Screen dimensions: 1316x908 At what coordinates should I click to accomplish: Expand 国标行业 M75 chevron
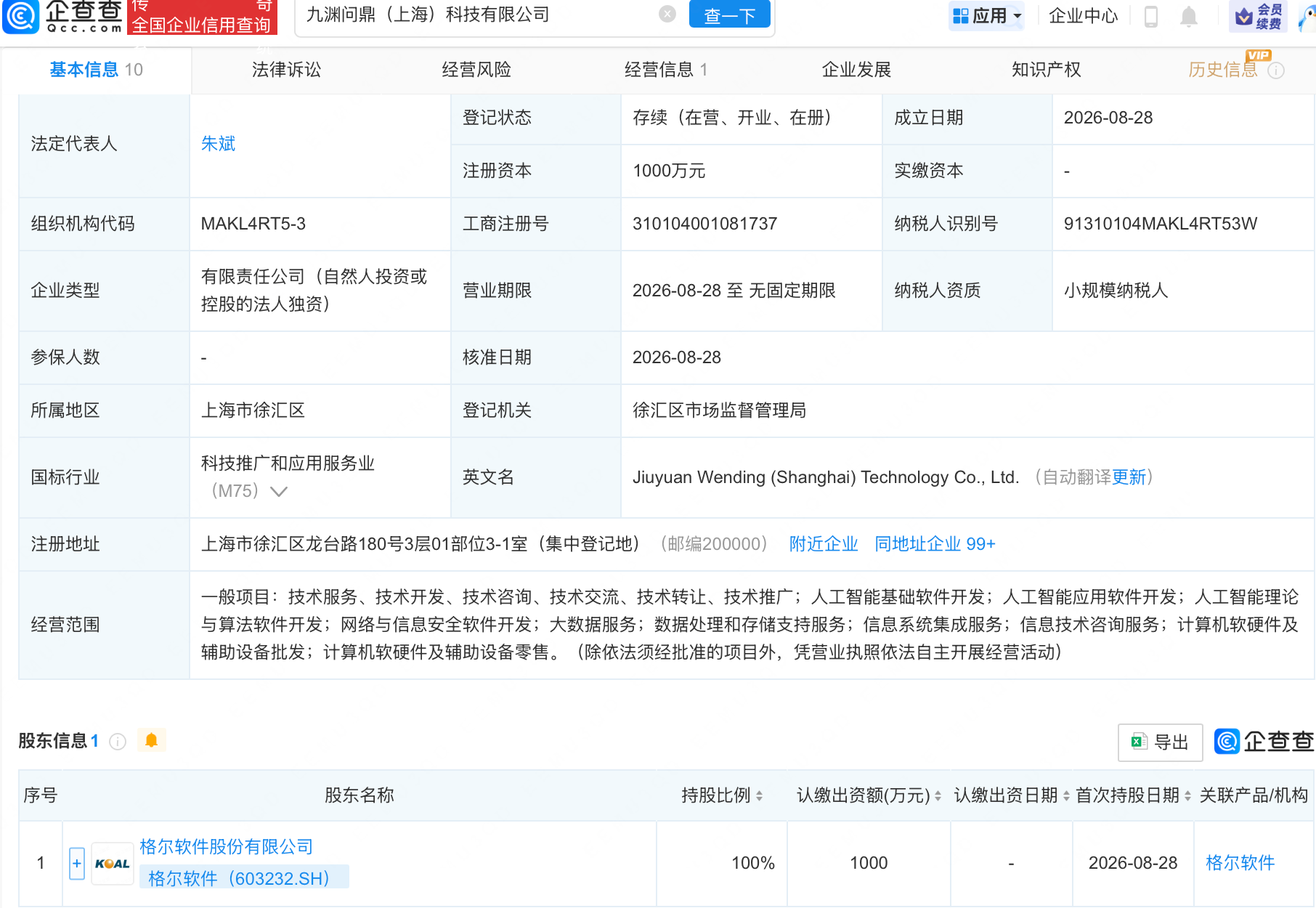279,492
